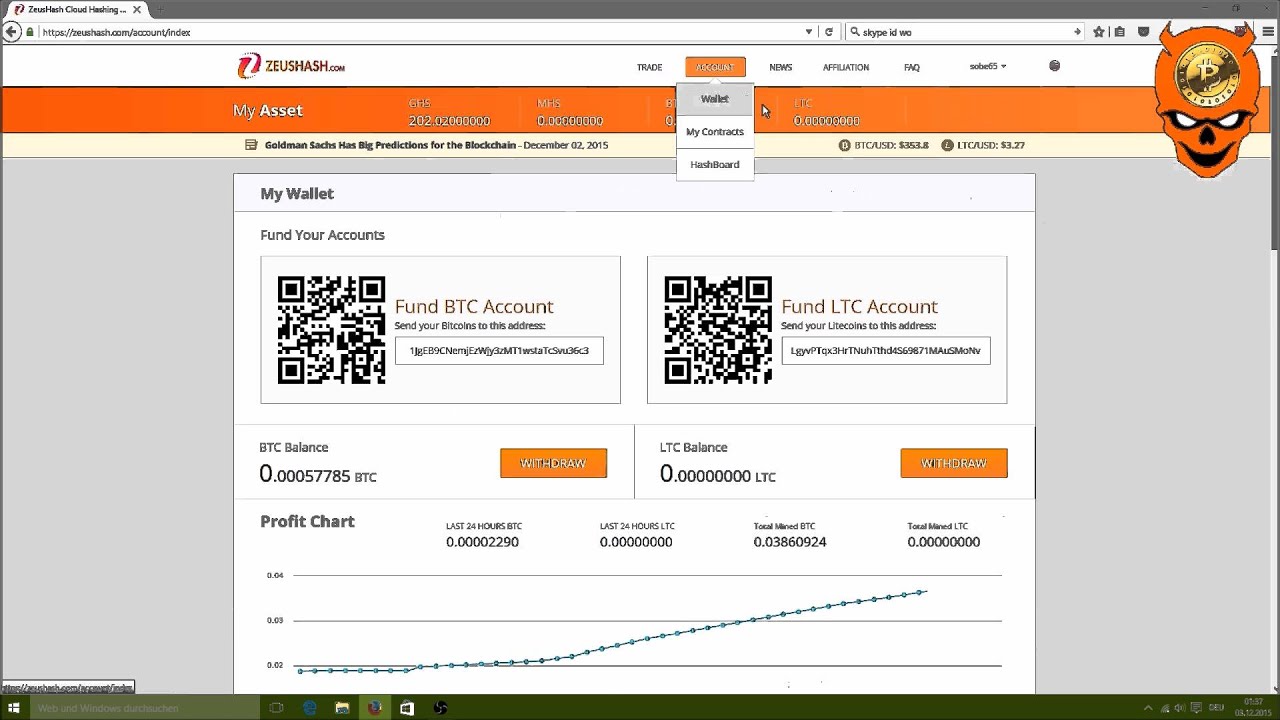Viewport: 1280px width, 720px height.
Task: Click the My Asset heading
Action: 267,111
